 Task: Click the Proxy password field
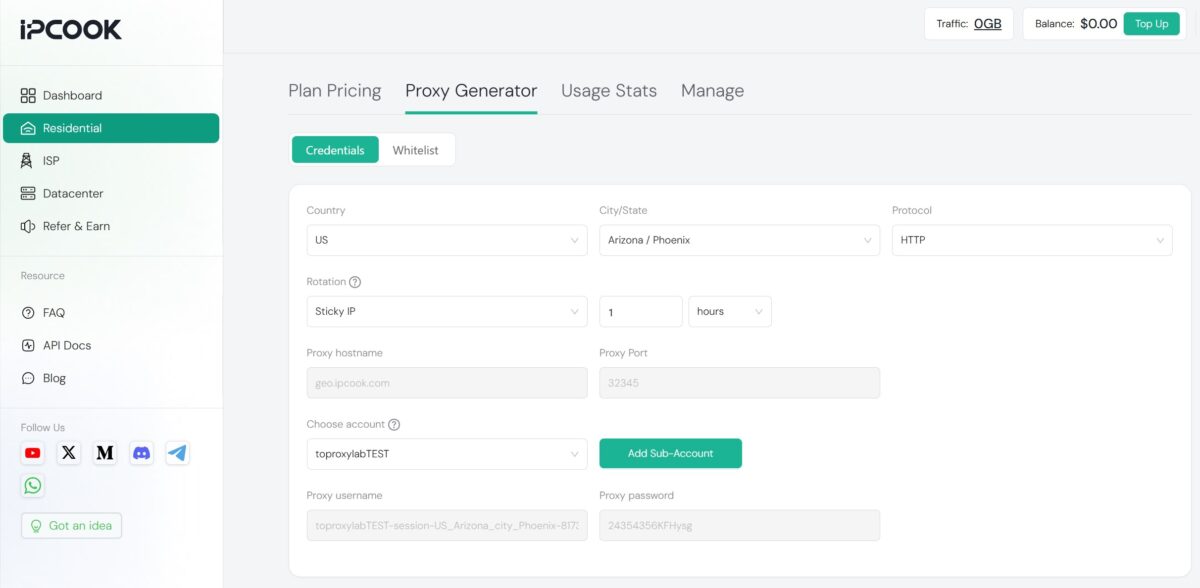click(740, 526)
